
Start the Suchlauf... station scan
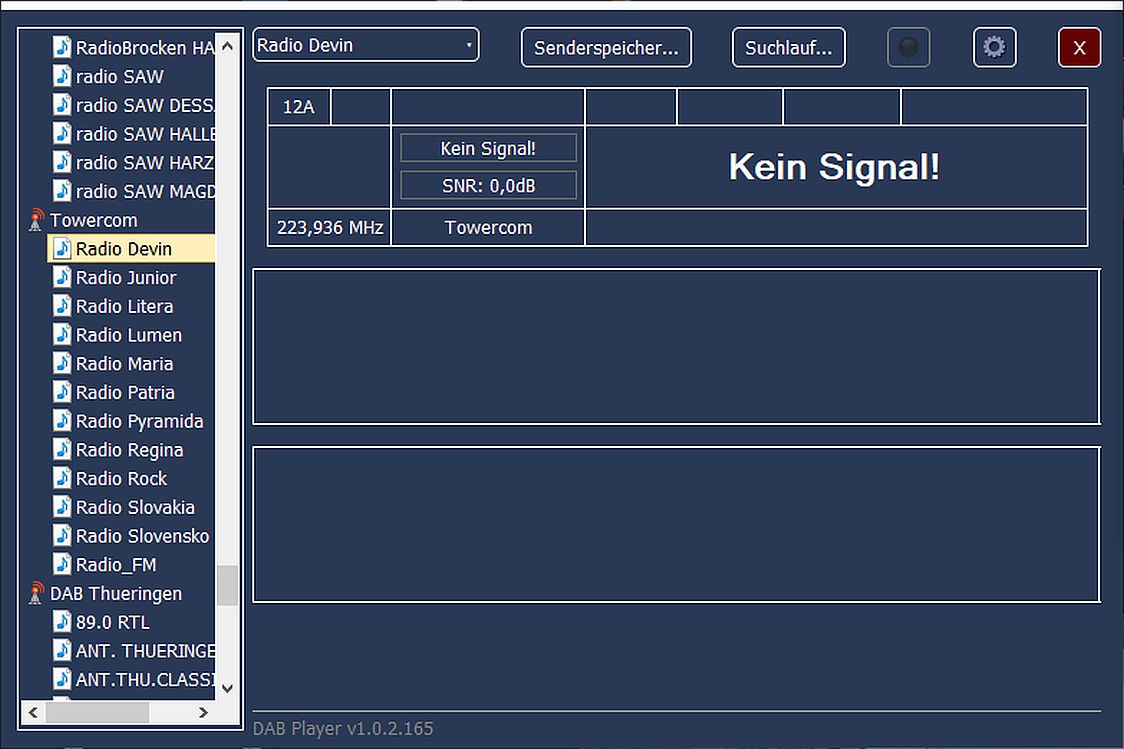[789, 47]
